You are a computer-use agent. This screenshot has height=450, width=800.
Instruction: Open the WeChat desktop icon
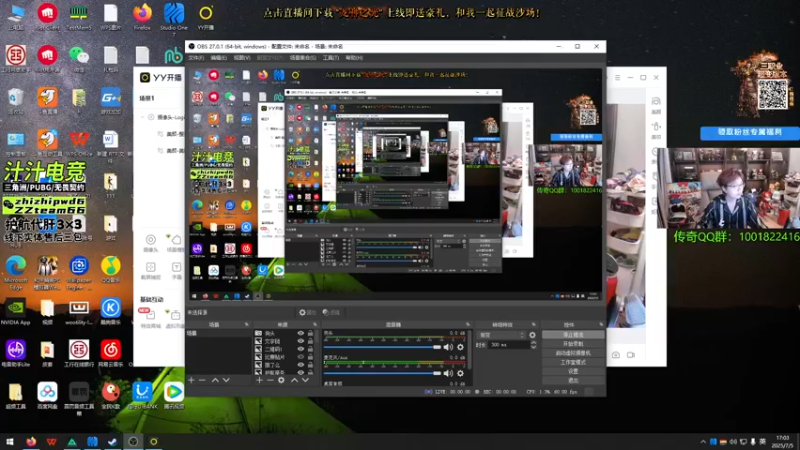(x=79, y=59)
